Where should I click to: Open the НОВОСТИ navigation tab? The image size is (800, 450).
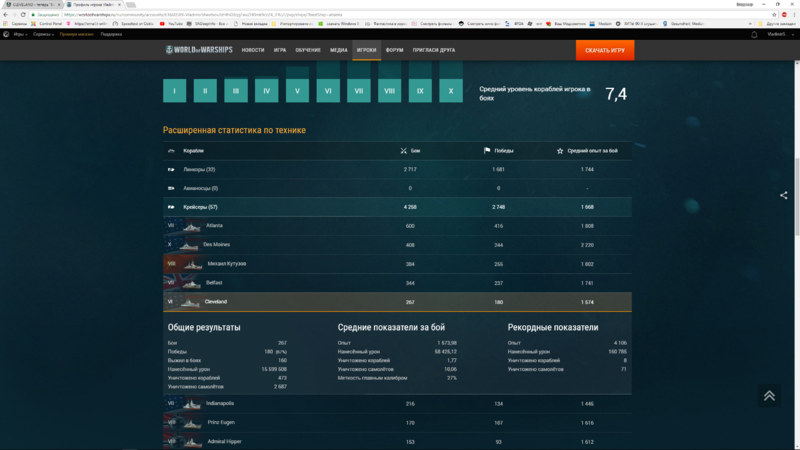253,50
